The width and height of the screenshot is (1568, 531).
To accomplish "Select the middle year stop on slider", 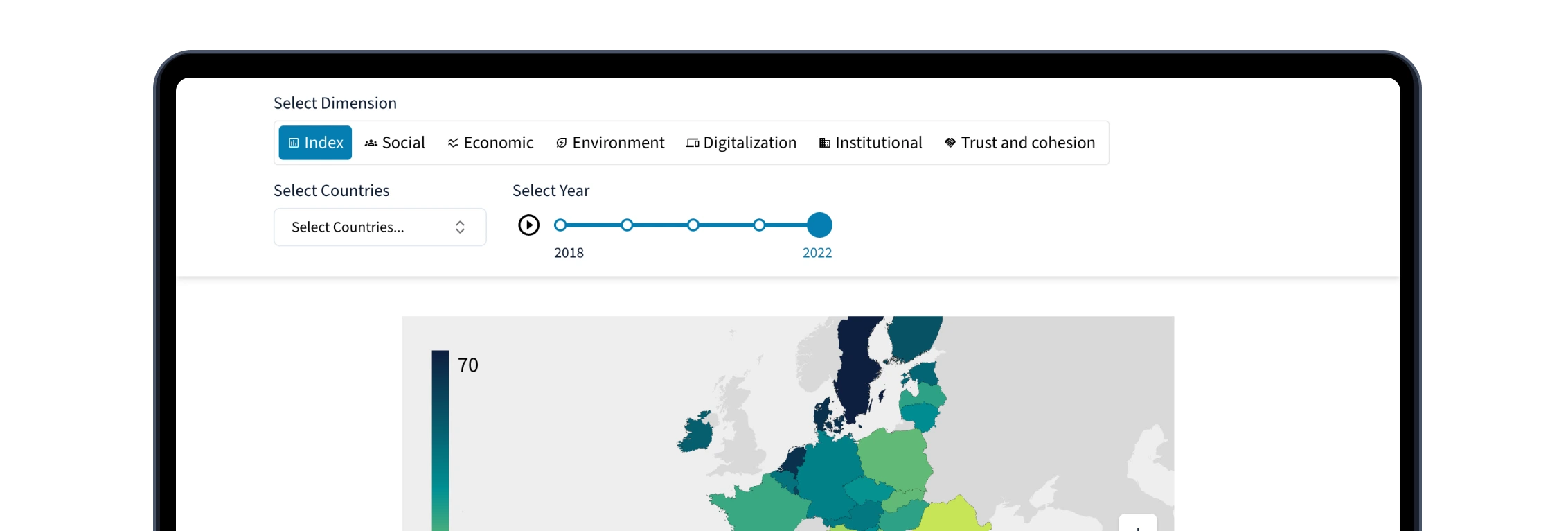I will 693,225.
